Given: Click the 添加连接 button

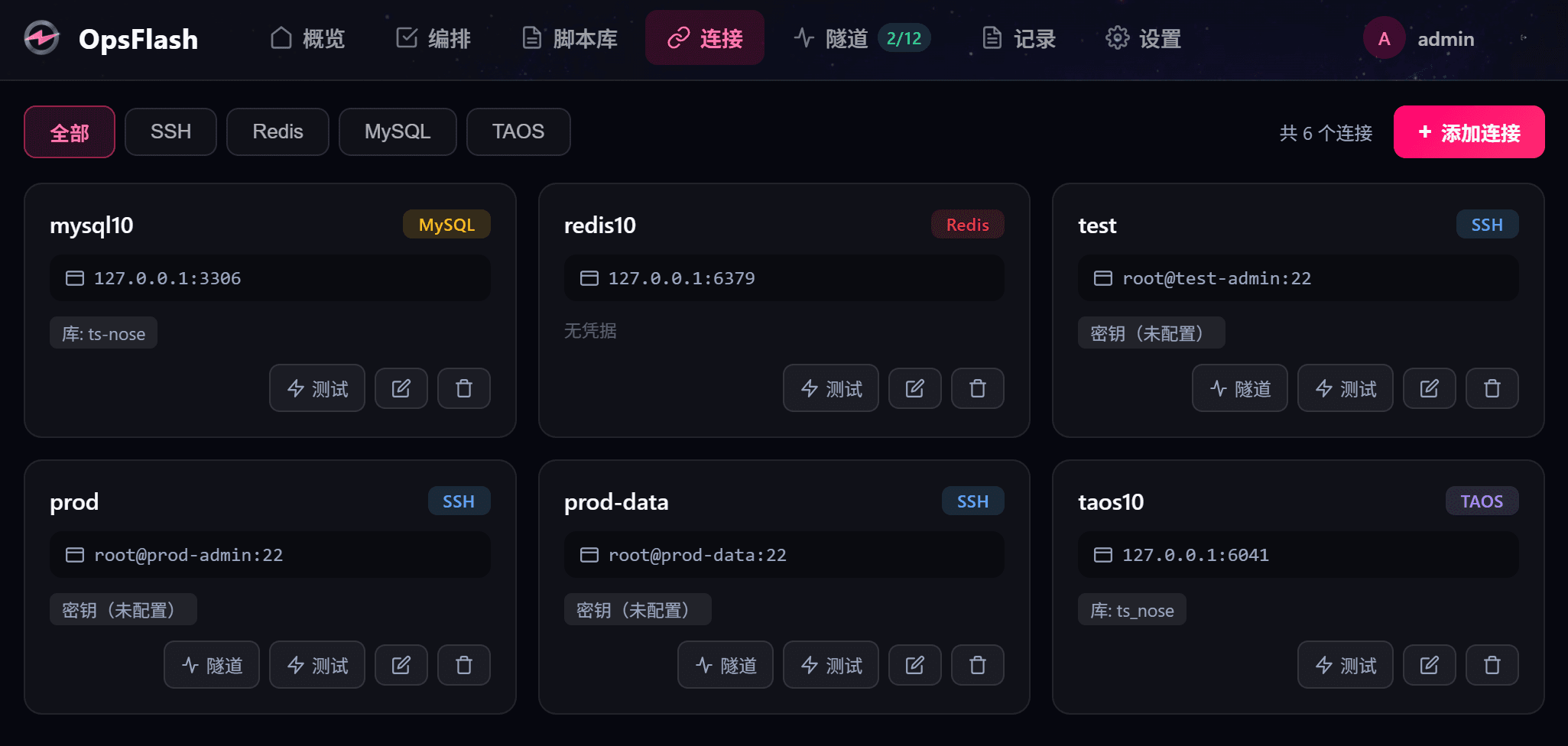Looking at the screenshot, I should [1469, 132].
